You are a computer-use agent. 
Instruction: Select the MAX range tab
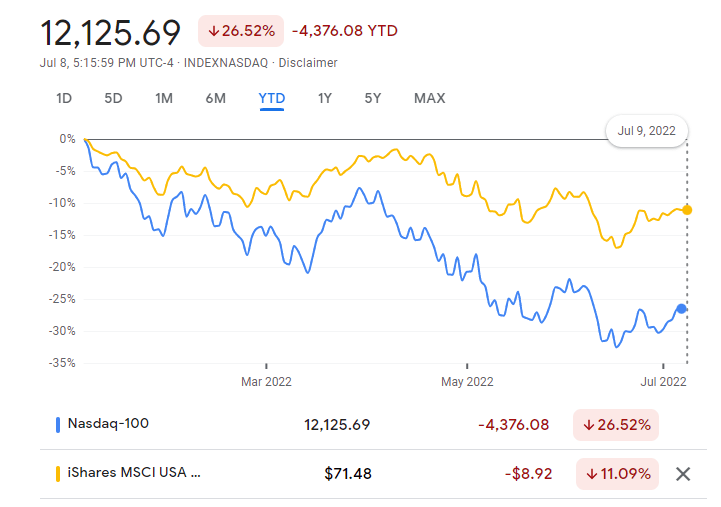430,98
